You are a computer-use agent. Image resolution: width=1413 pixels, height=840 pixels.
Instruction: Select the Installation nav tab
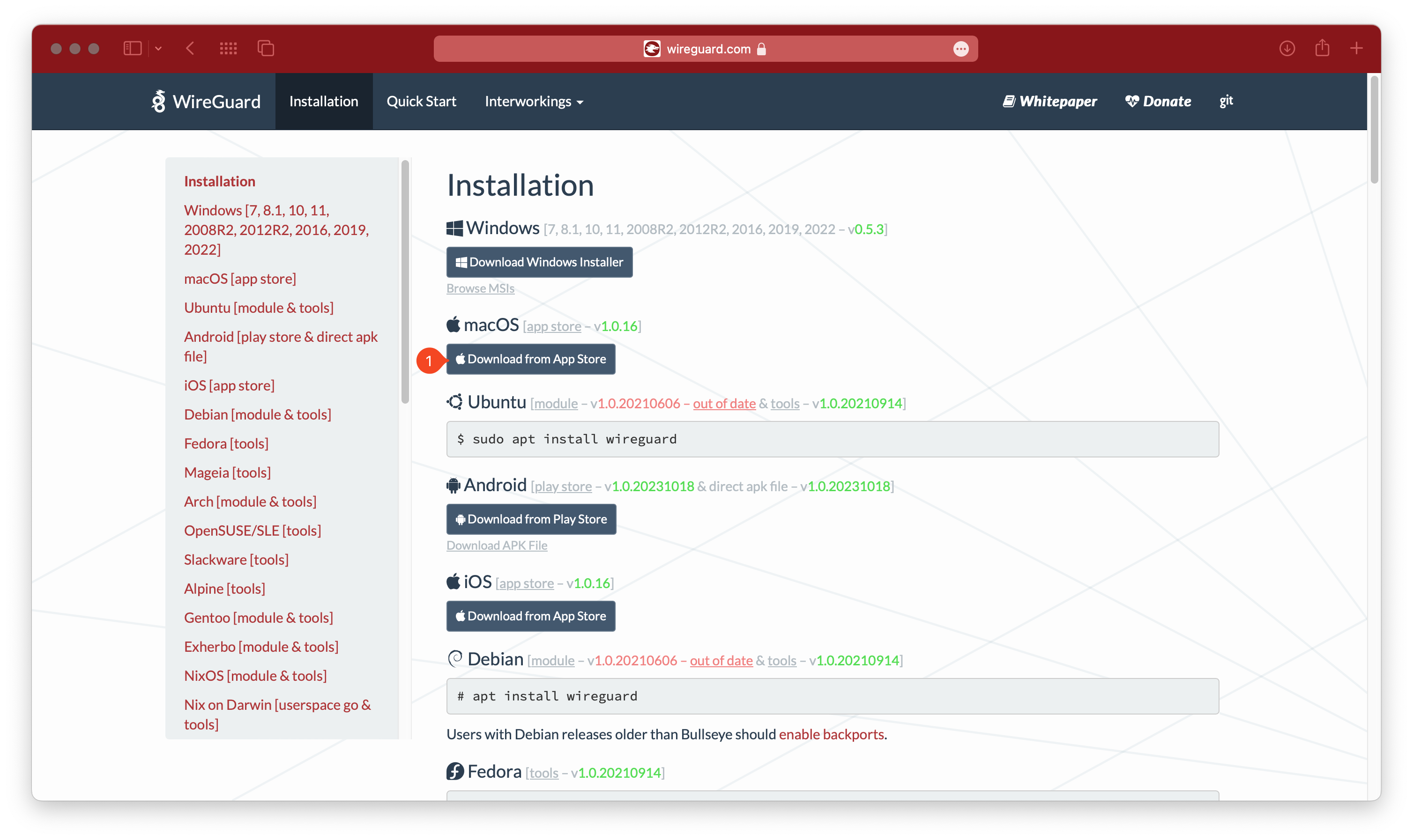[x=323, y=102]
